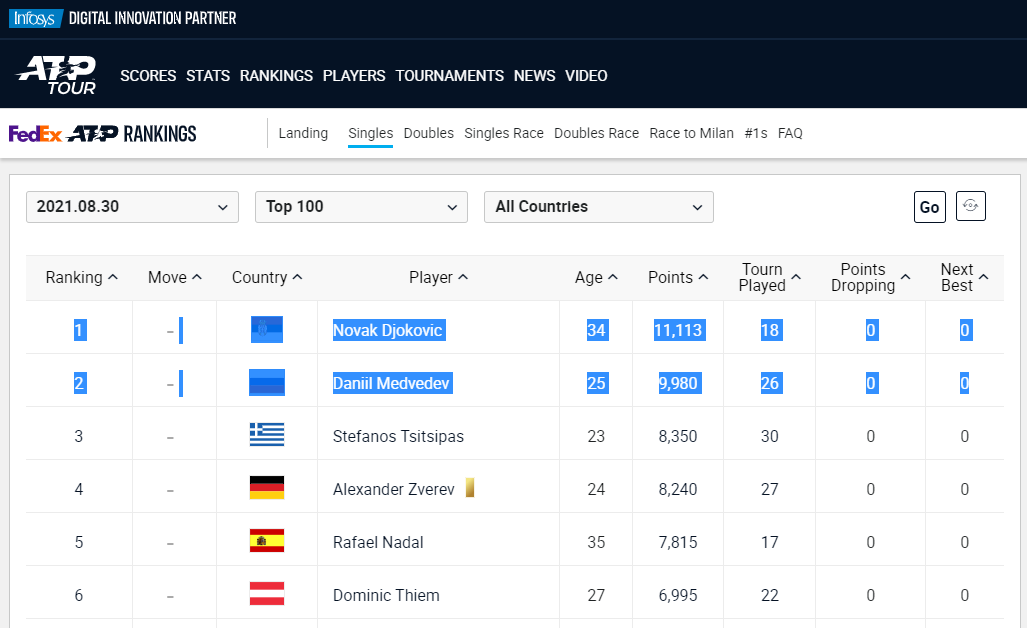The height and width of the screenshot is (628, 1027).
Task: Switch to the Doubles Race tab
Action: 597,133
